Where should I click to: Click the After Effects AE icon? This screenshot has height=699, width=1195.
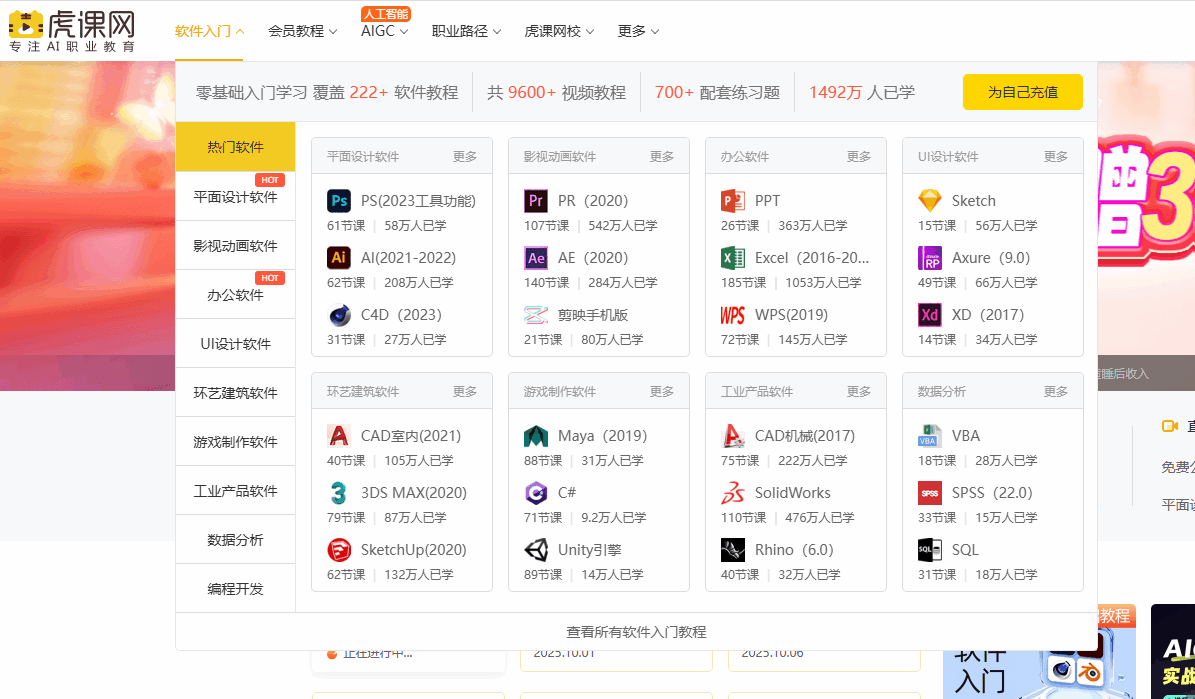[x=536, y=258]
